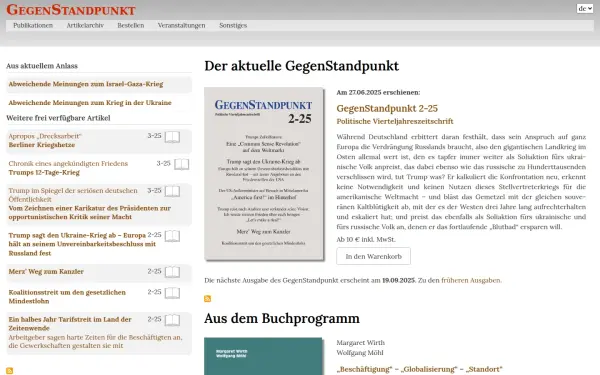Click the Apropos „Drecksarbeit“ overline text
600x375 pixels.
pos(45,136)
